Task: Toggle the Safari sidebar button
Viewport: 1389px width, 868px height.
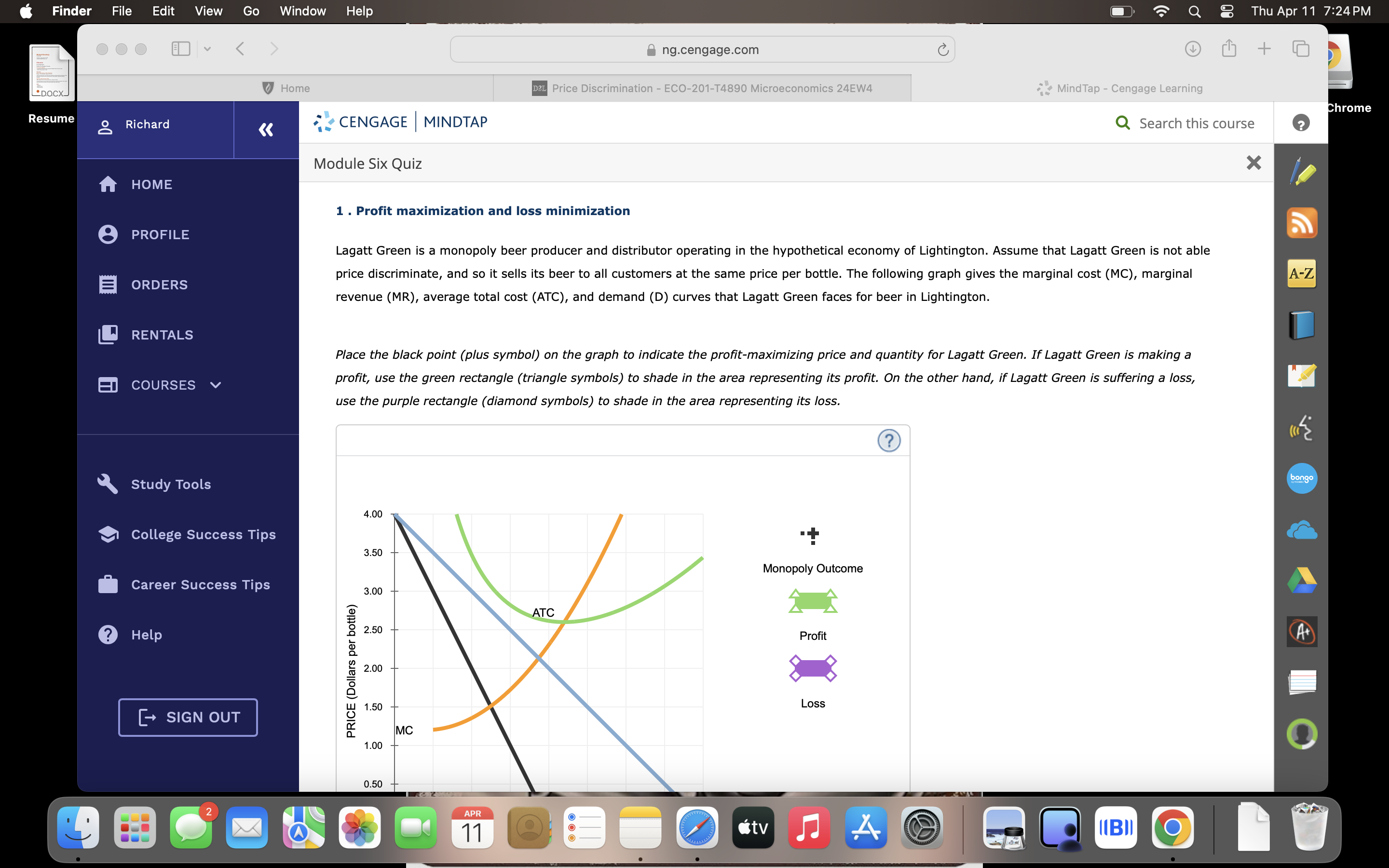Action: pos(180,49)
